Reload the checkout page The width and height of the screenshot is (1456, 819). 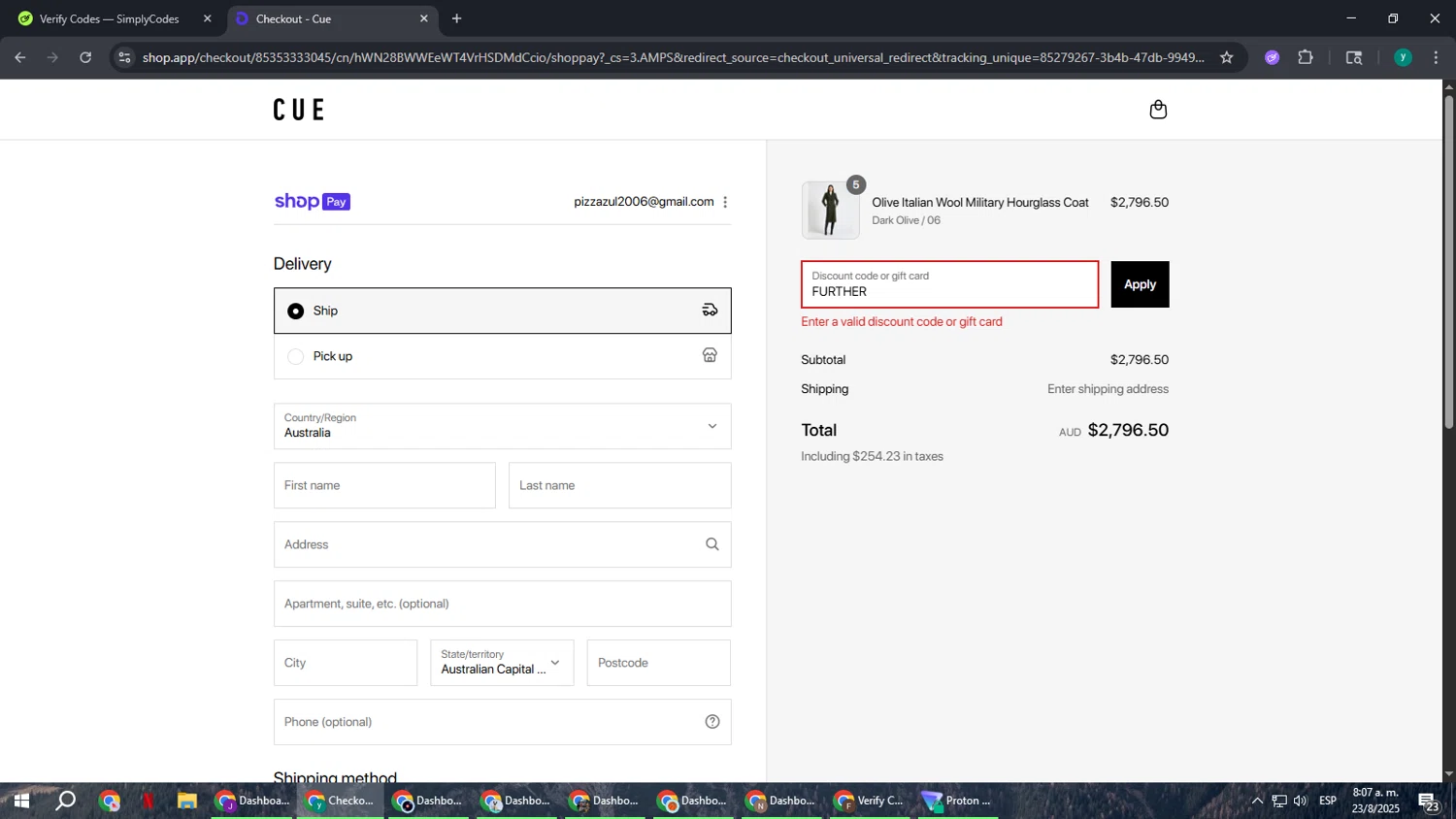pos(85,57)
